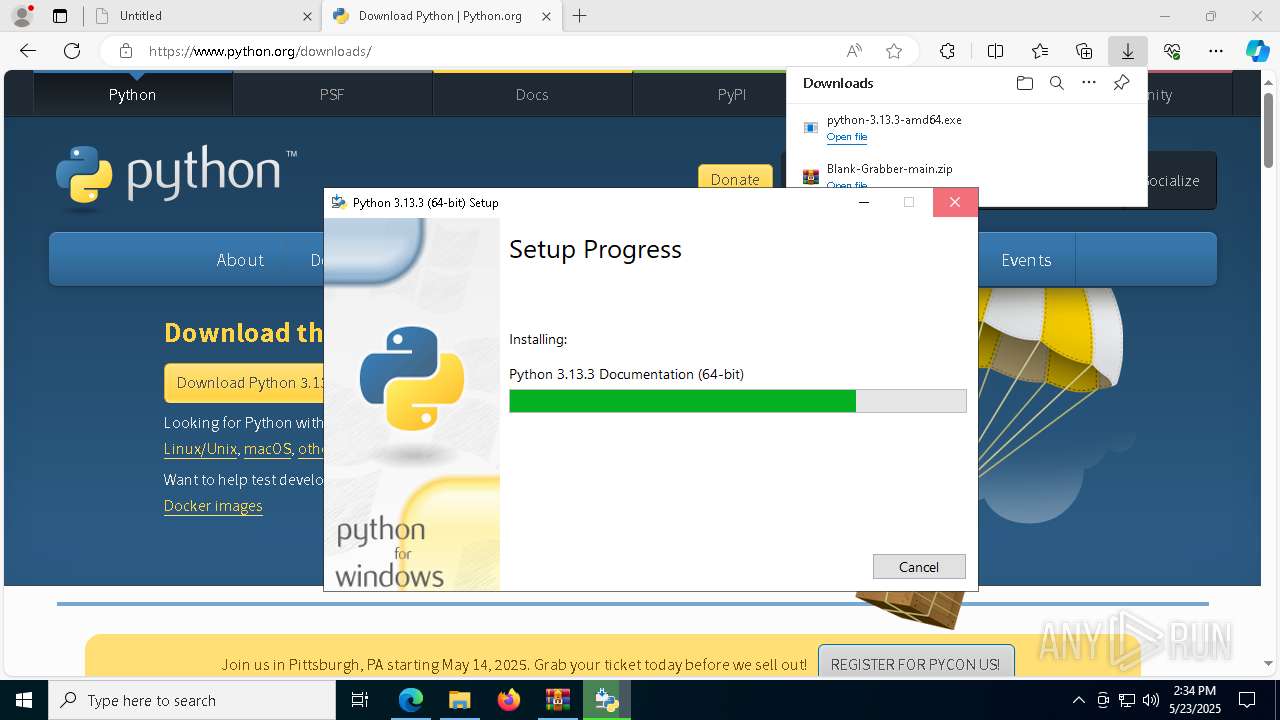The height and width of the screenshot is (720, 1280).
Task: View site information padlock icon
Action: [x=125, y=51]
